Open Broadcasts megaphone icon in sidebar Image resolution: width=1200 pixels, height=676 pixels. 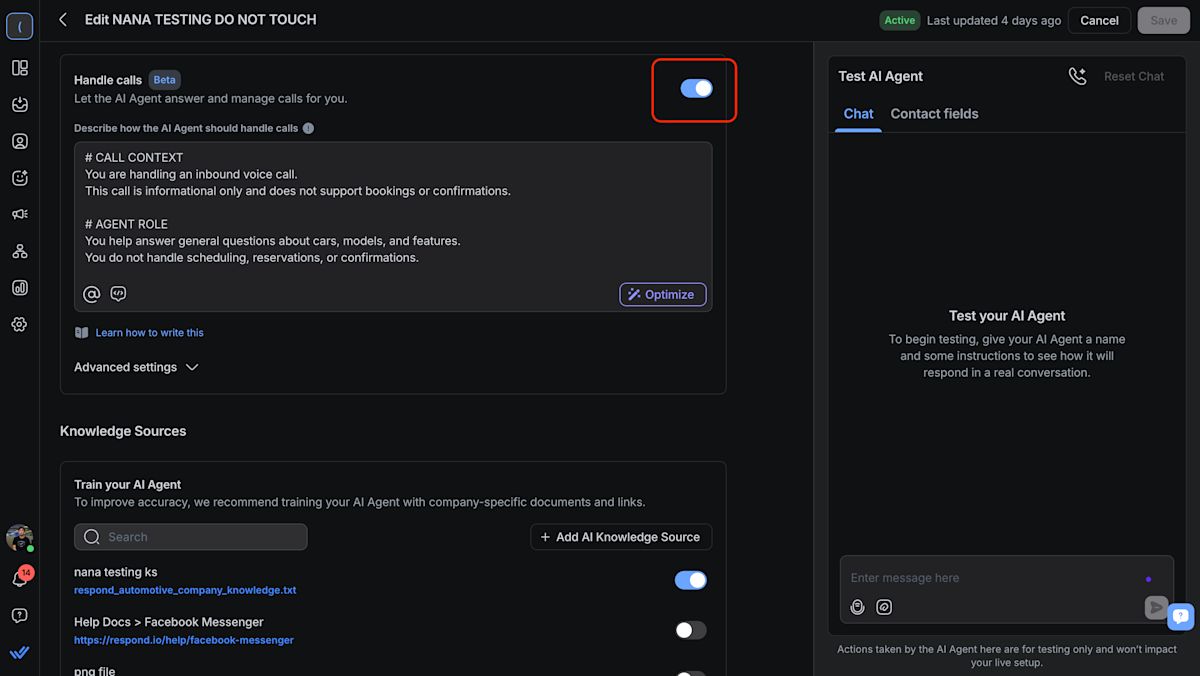pyautogui.click(x=19, y=214)
